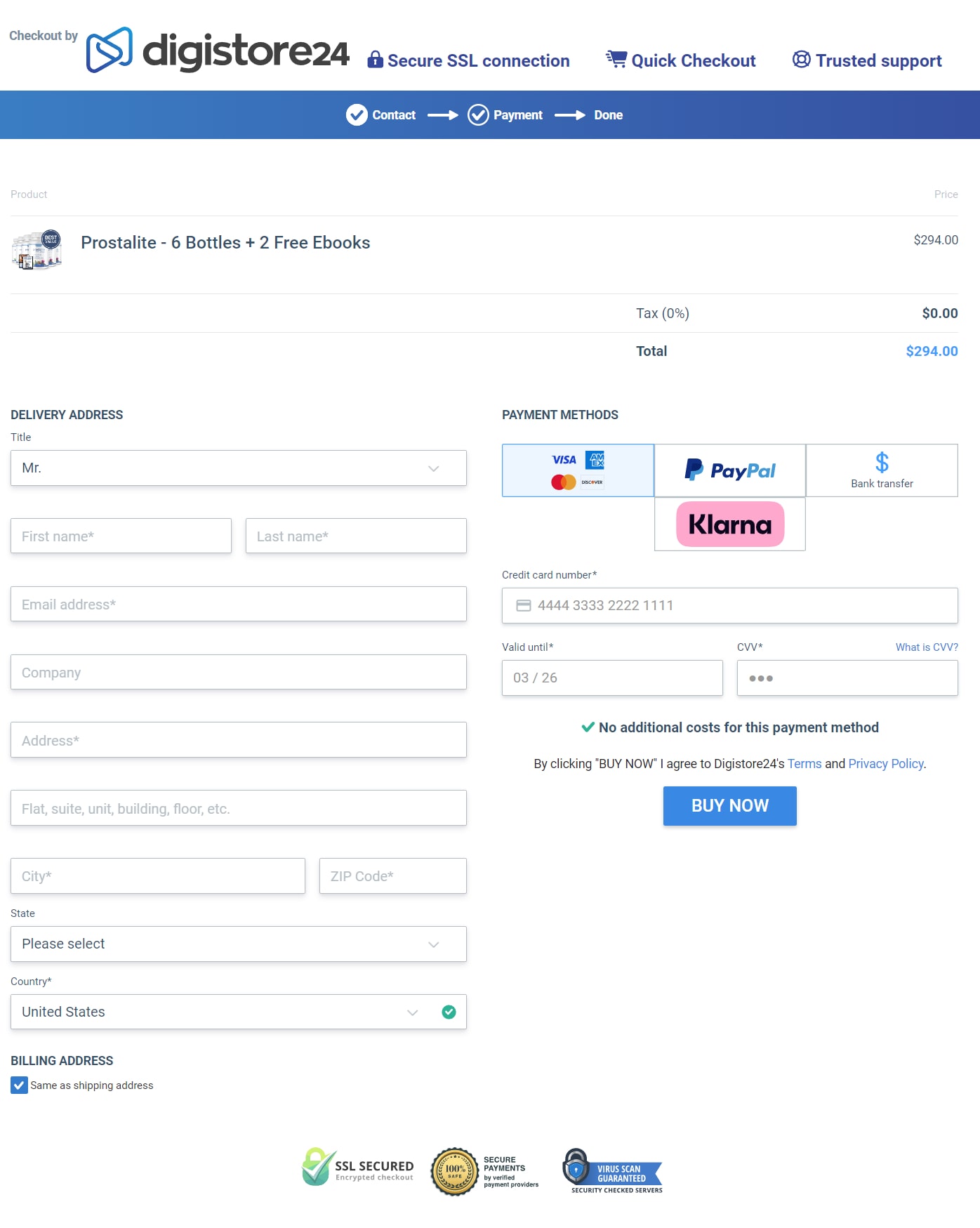Viewport: 980px width, 1228px height.
Task: Focus the CVV field
Action: click(847, 678)
